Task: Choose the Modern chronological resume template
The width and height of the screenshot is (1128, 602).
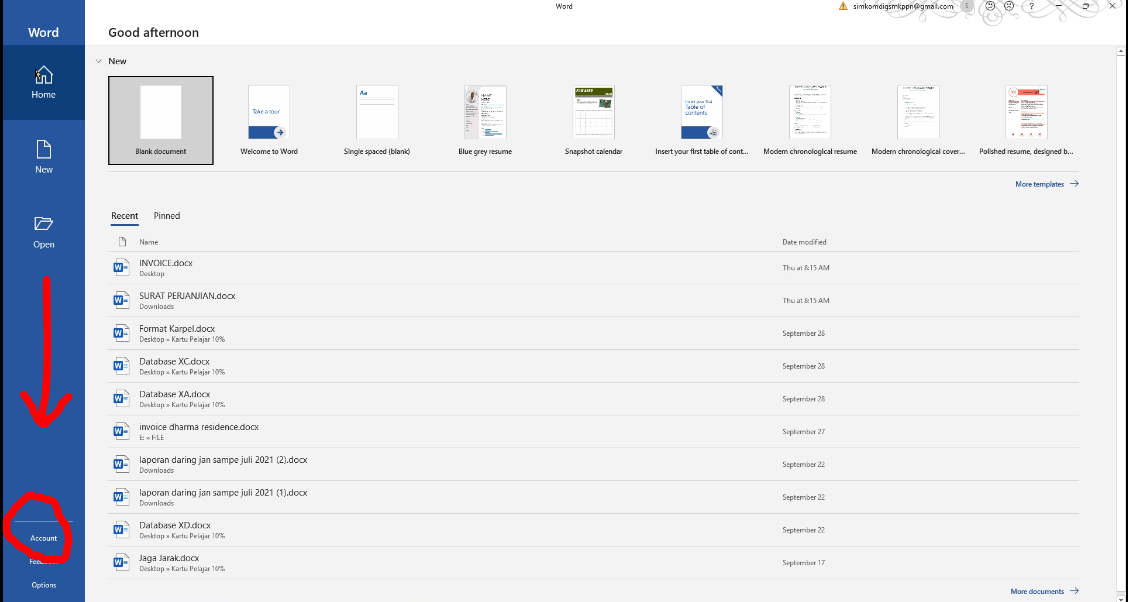Action: tap(810, 120)
